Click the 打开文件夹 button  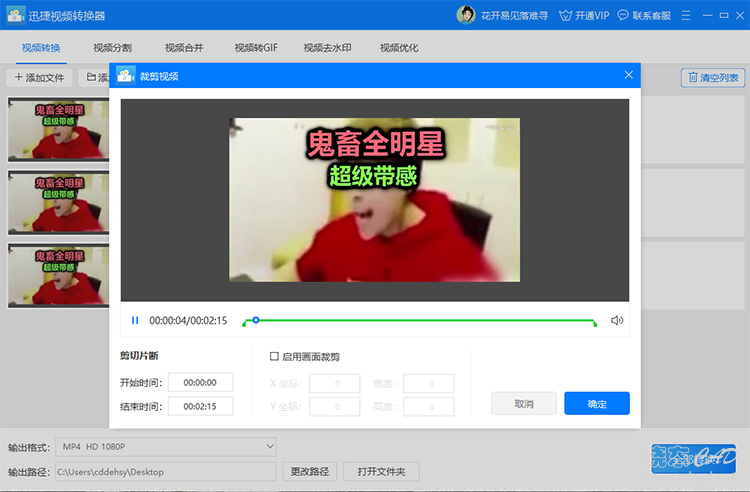381,471
